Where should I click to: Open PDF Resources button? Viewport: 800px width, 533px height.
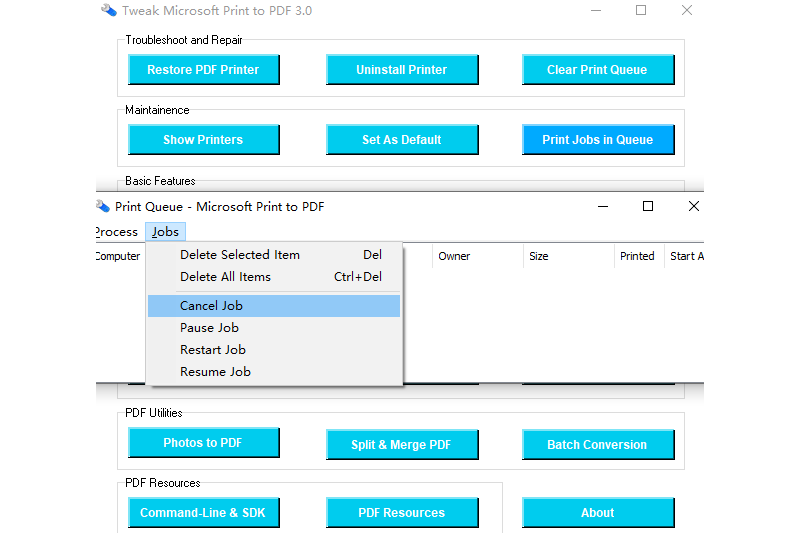tap(402, 513)
